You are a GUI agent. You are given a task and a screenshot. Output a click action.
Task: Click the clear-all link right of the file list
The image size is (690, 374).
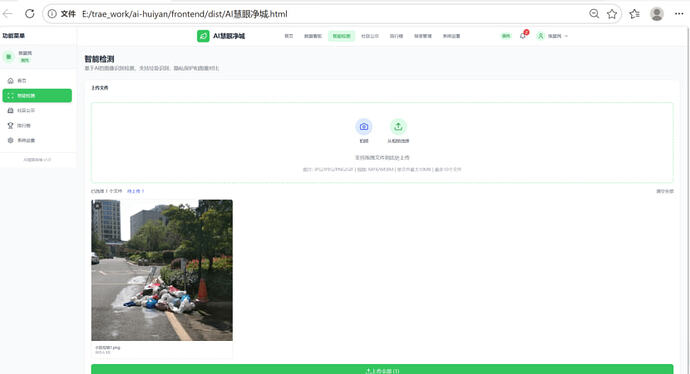tap(664, 191)
